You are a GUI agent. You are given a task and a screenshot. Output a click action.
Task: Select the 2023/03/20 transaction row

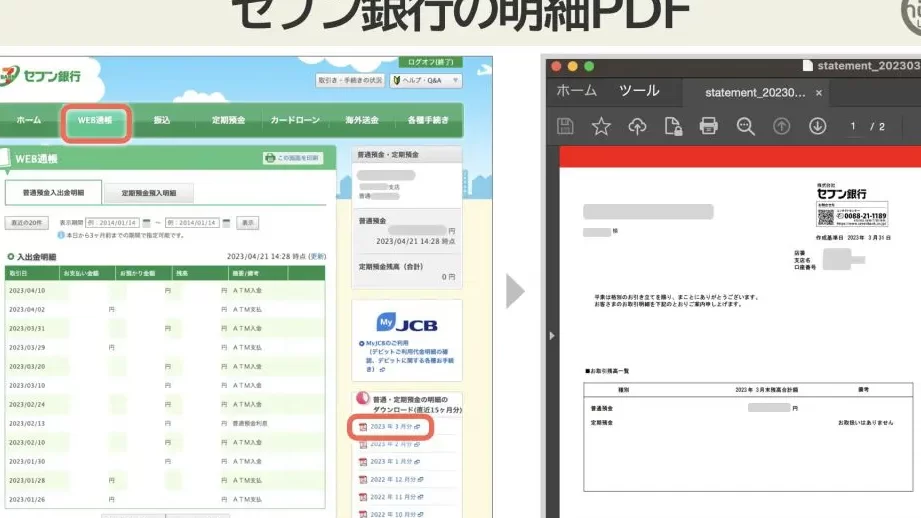point(165,366)
